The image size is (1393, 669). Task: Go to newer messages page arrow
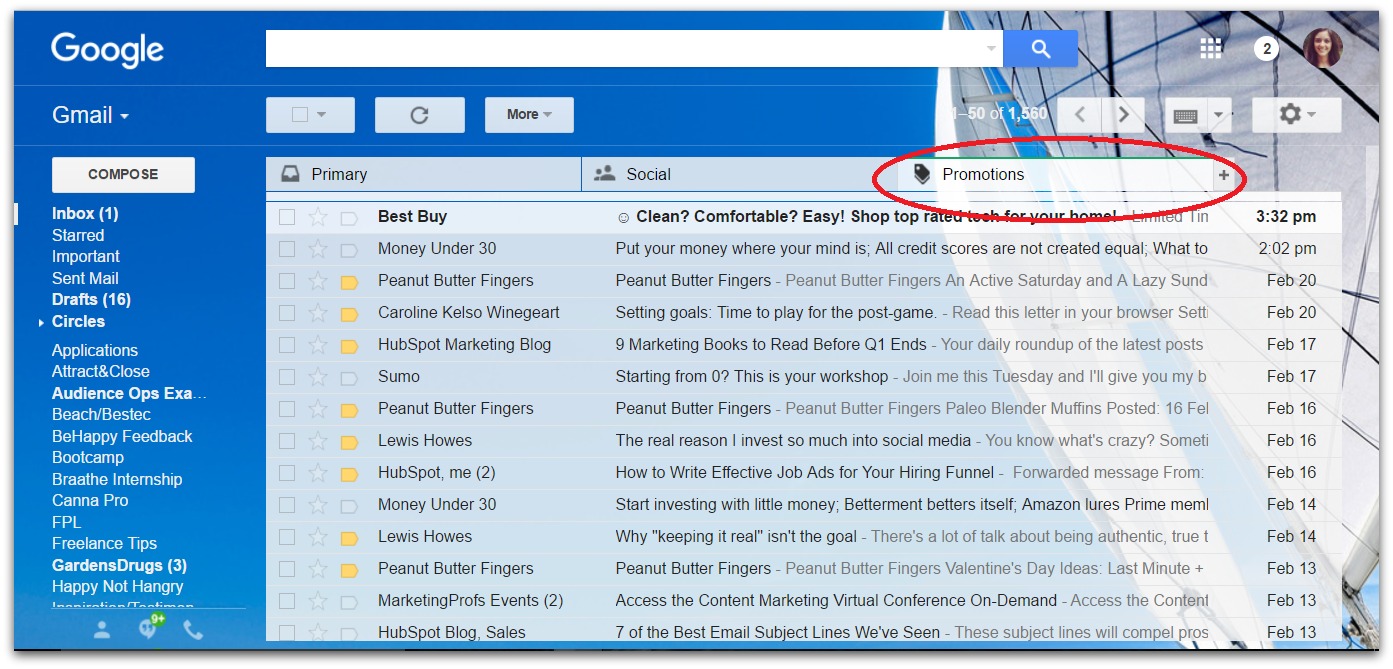[x=1079, y=115]
